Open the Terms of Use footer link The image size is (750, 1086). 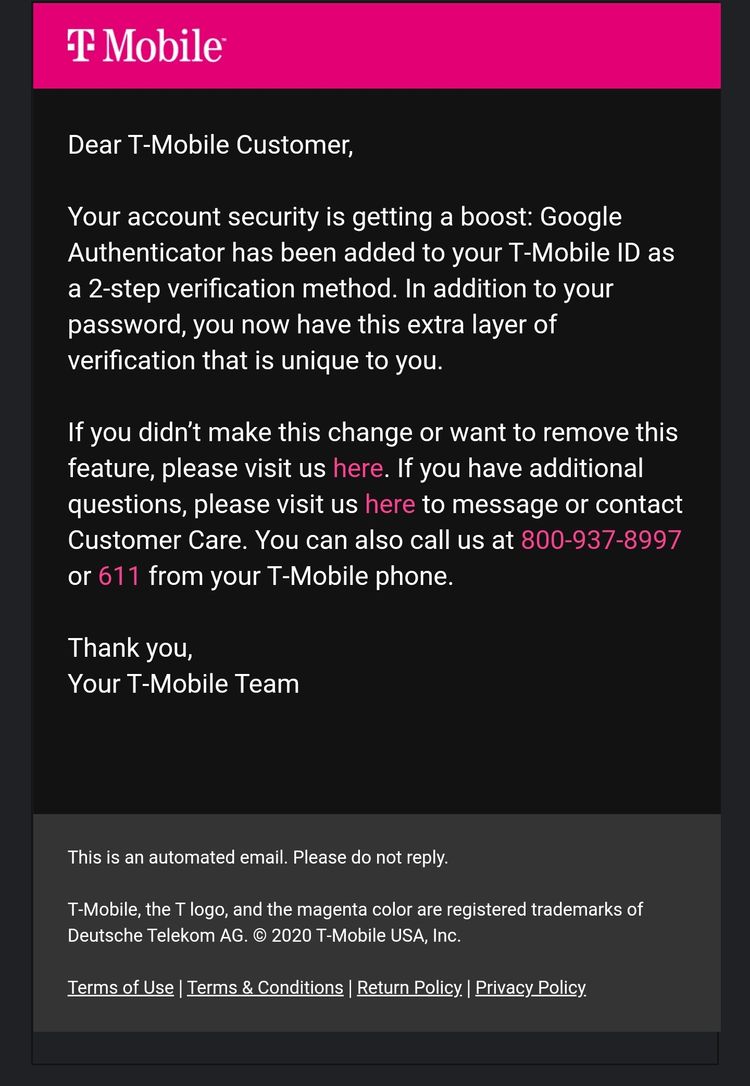[120, 988]
